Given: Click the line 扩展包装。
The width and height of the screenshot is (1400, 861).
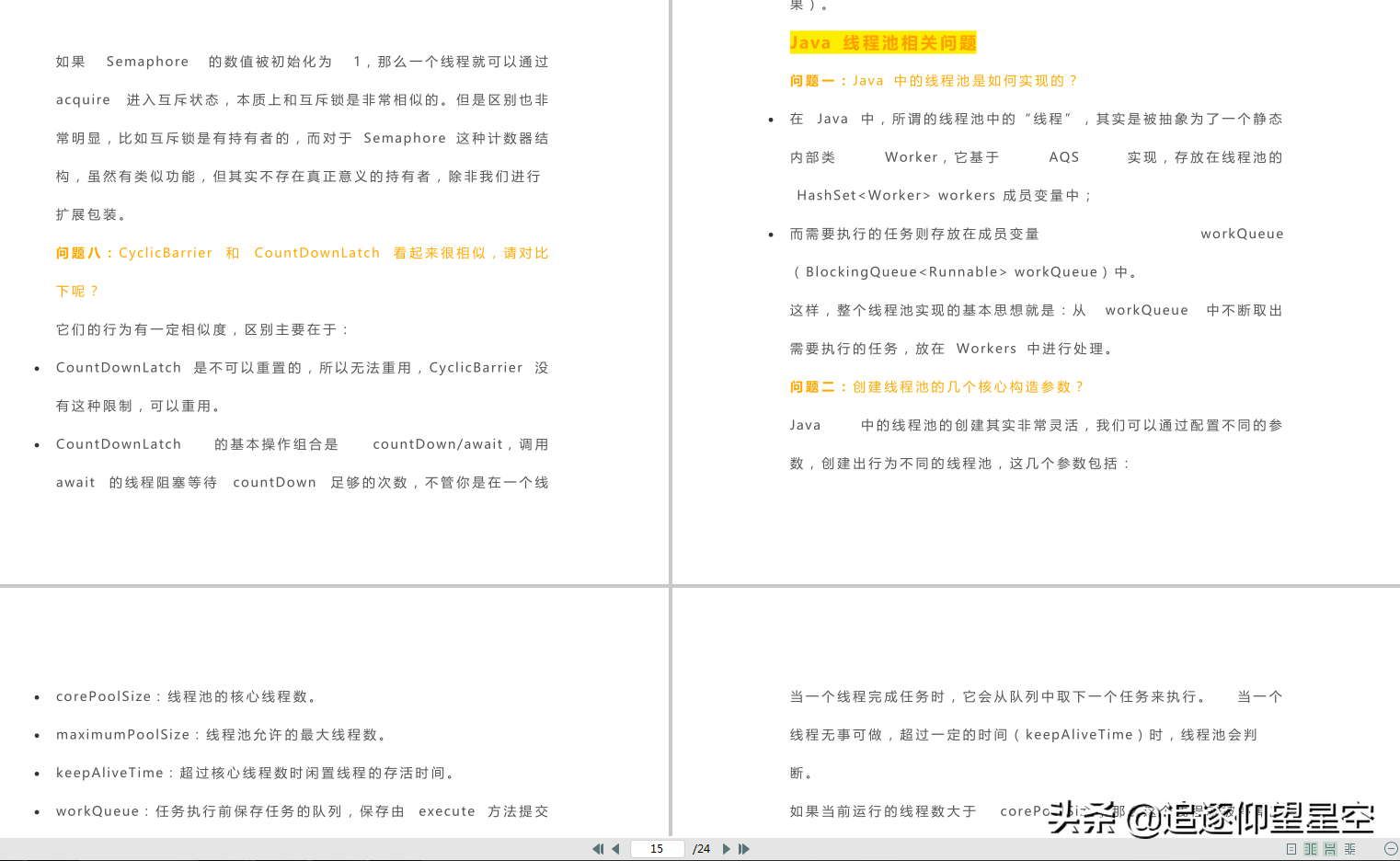Looking at the screenshot, I should tap(93, 214).
